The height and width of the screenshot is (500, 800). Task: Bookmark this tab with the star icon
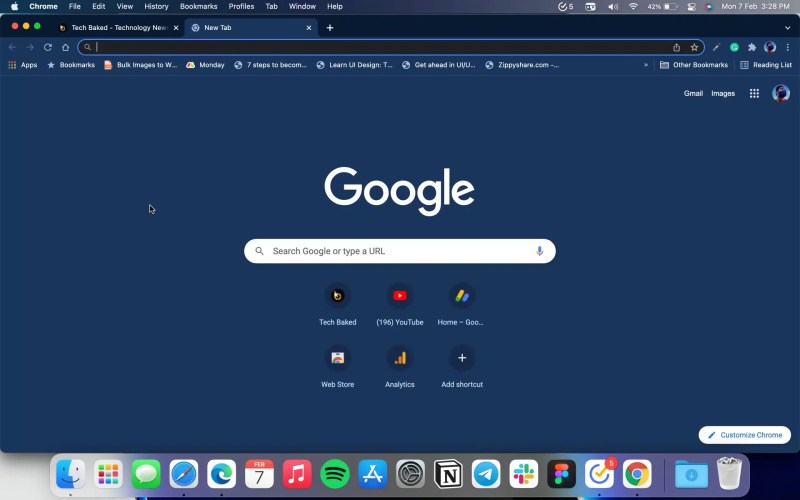click(694, 47)
